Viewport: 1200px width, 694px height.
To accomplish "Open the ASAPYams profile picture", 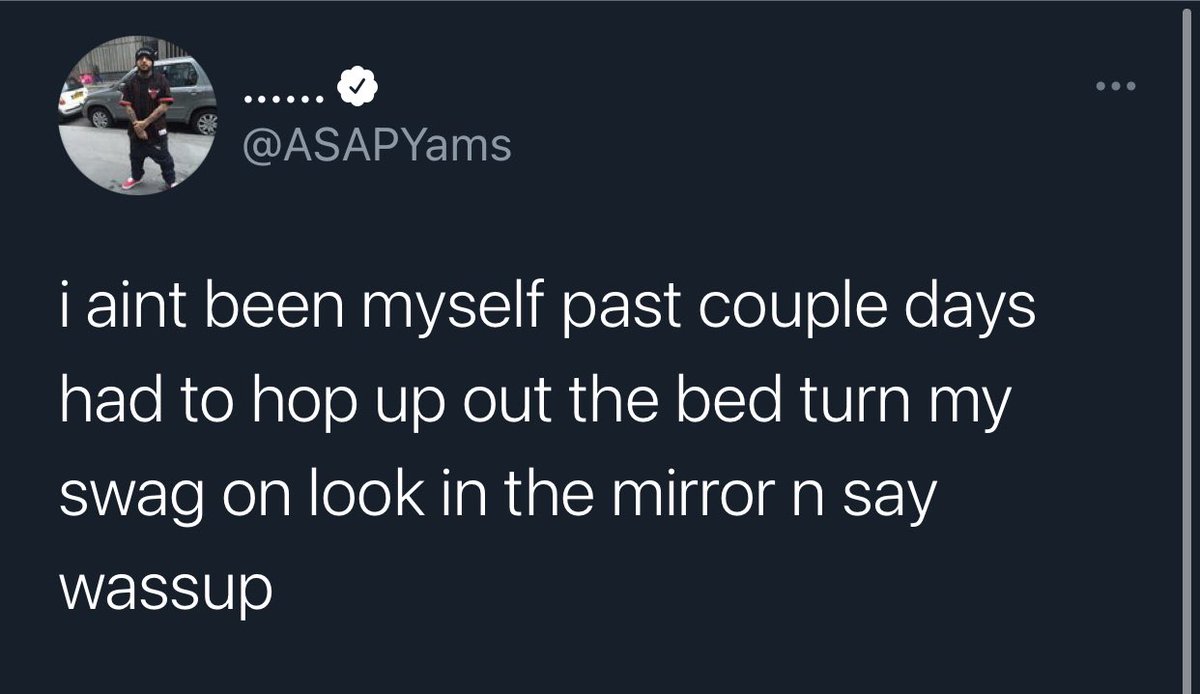I will coord(140,116).
